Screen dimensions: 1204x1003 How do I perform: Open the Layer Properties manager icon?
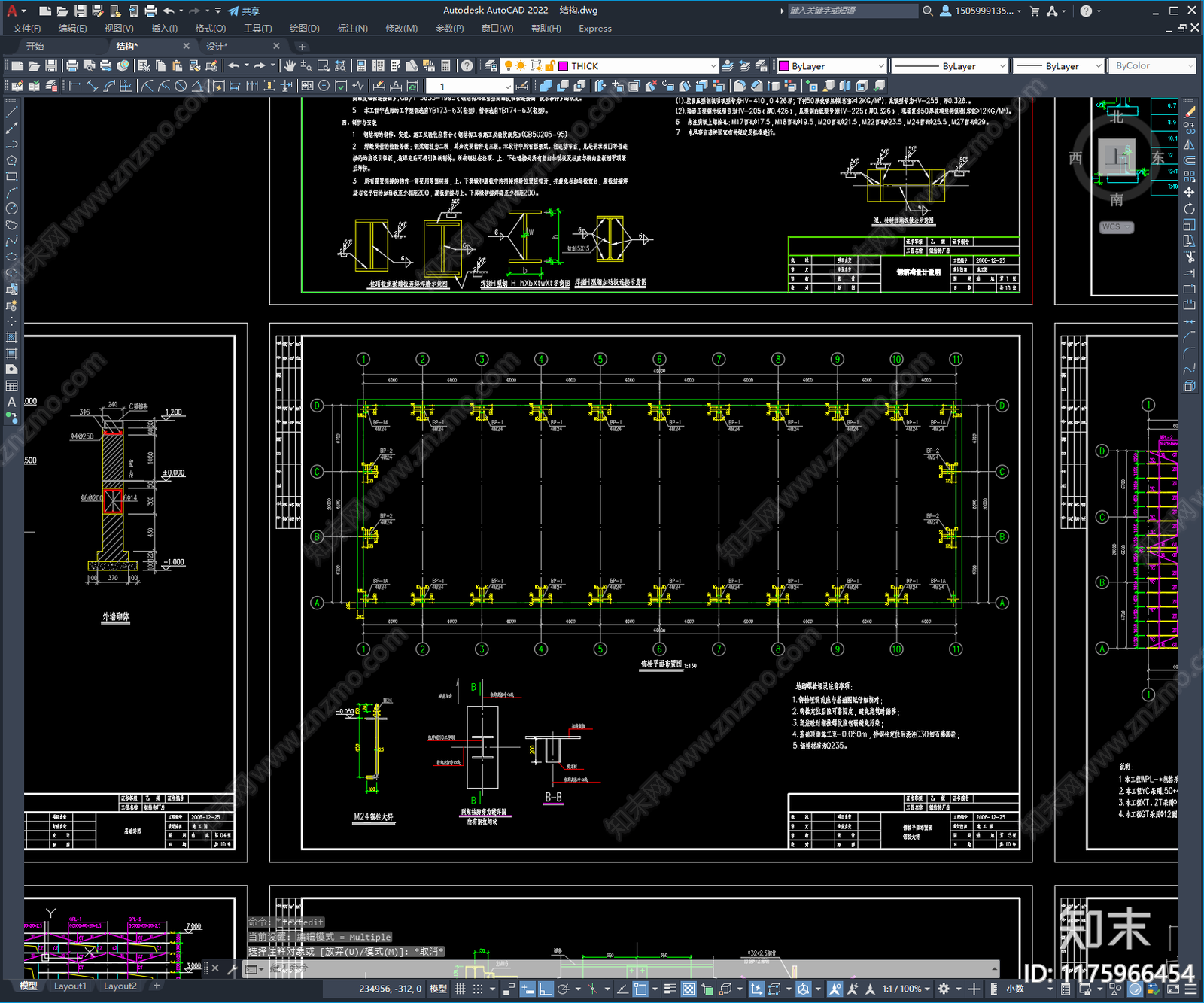(x=491, y=66)
